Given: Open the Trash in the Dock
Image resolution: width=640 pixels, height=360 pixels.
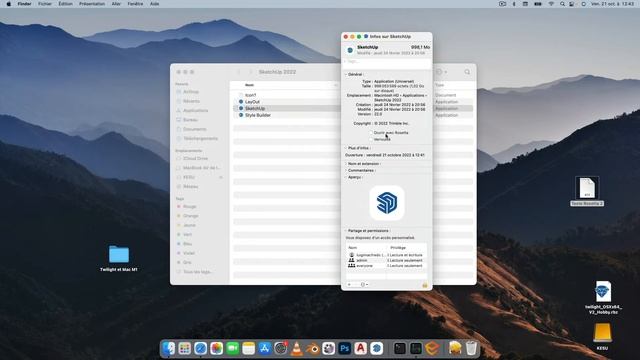Looking at the screenshot, I should click(x=471, y=348).
